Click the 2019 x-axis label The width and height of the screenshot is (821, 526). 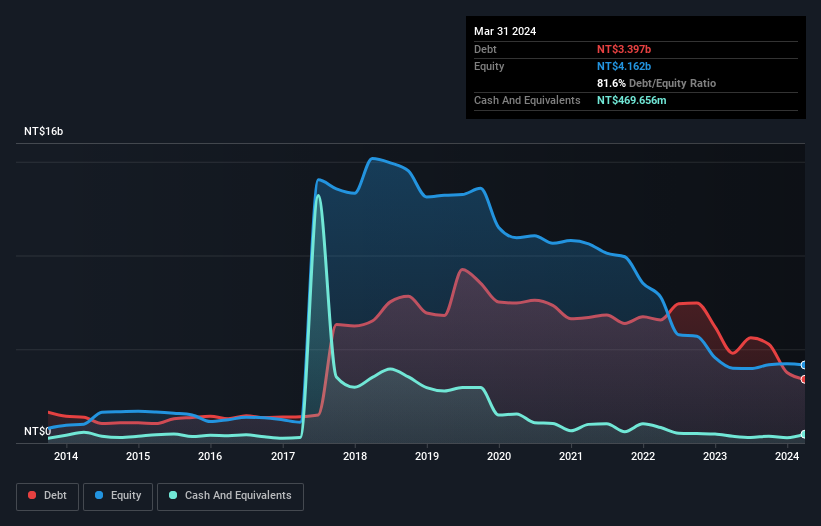click(427, 456)
